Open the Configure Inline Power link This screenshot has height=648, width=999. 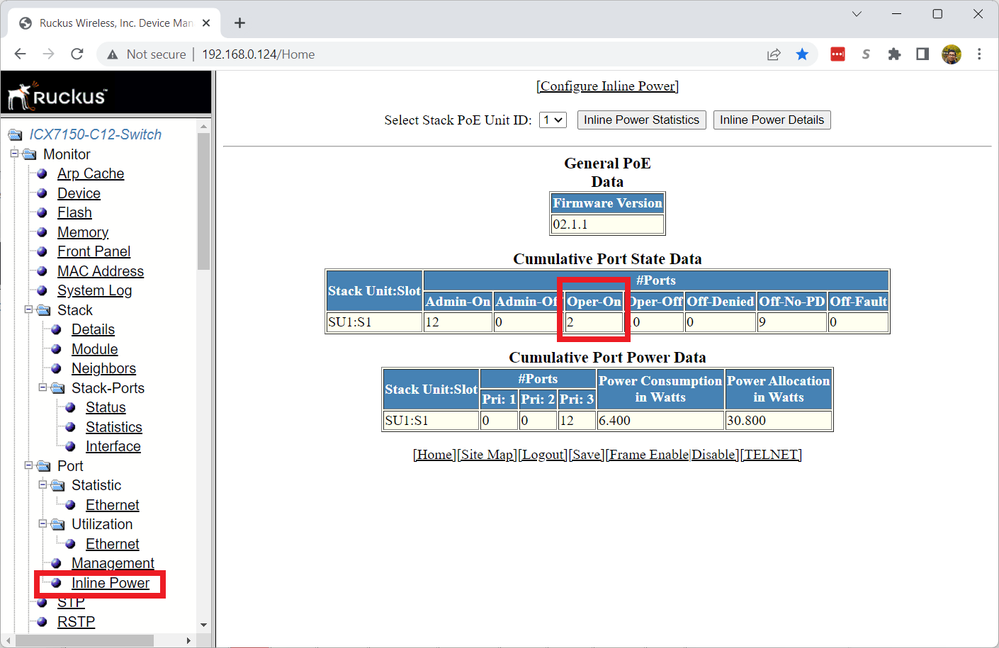(x=608, y=86)
